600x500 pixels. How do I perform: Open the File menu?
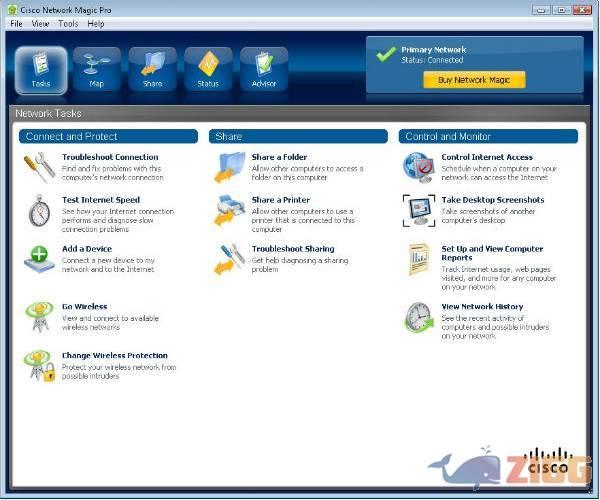click(x=16, y=24)
